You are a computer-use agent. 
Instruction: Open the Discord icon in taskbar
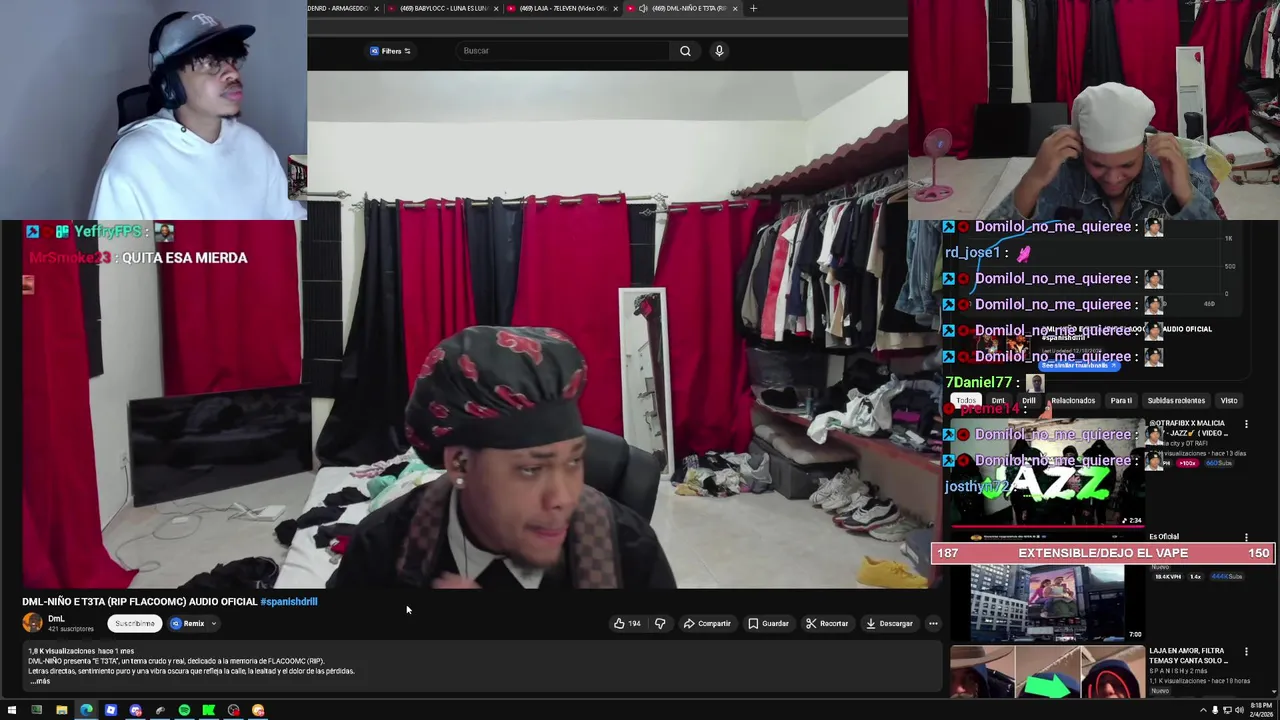point(135,710)
